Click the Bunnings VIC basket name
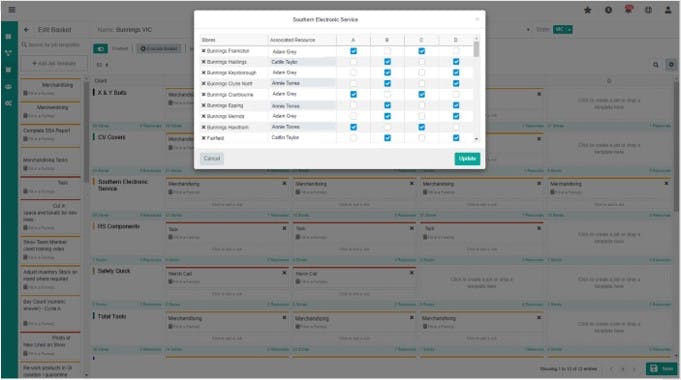The width and height of the screenshot is (681, 380). point(133,30)
